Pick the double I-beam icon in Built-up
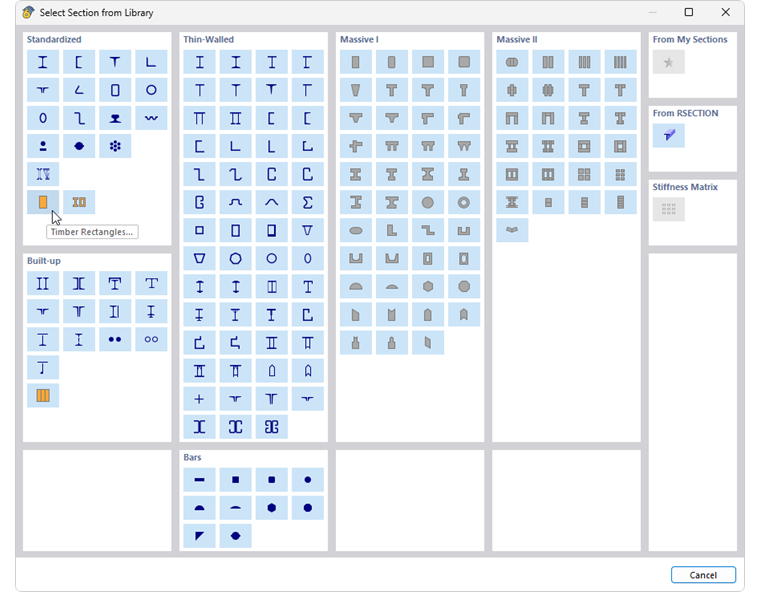Screen dimensions: 760x592 (43, 283)
